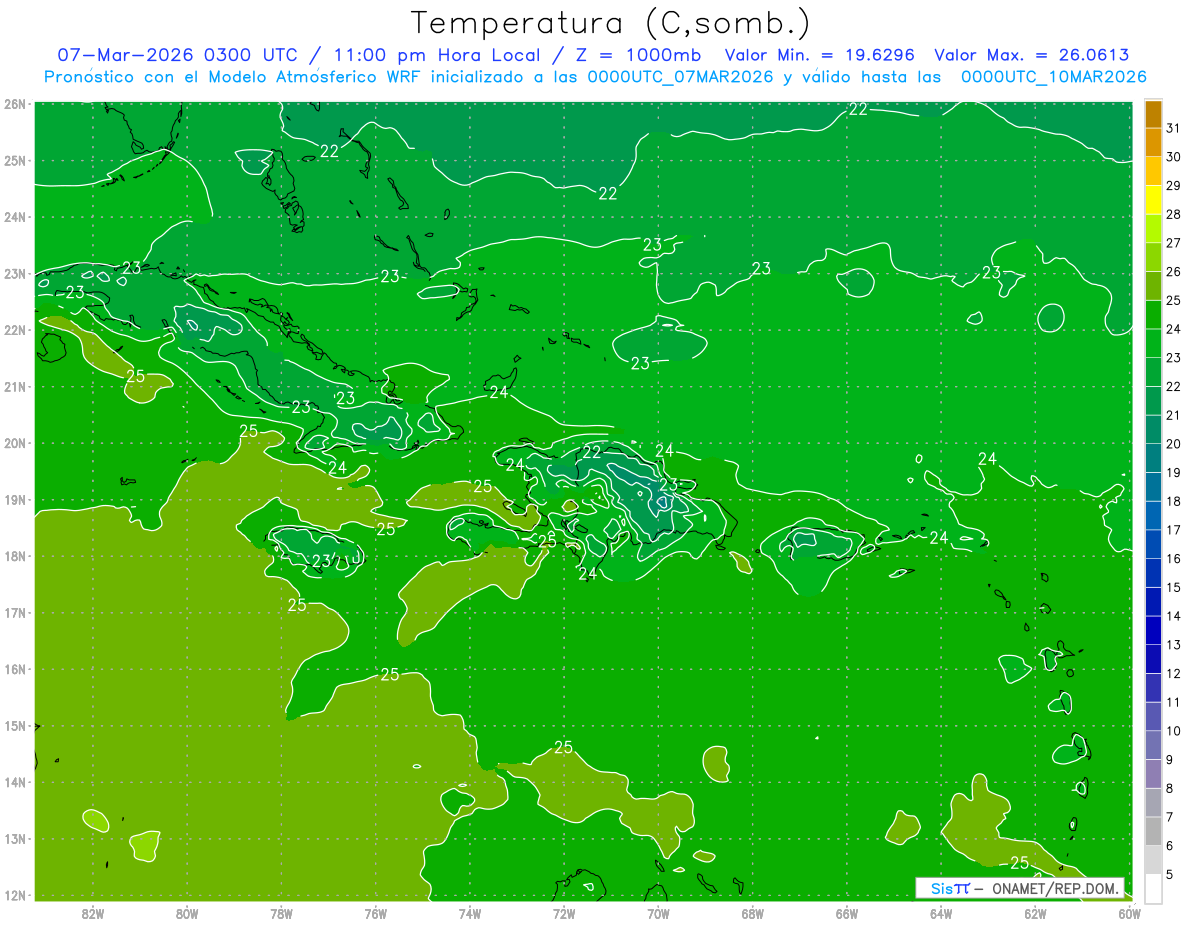Click the latitude label '15N'
This screenshot has width=1200, height=927.
coord(15,726)
